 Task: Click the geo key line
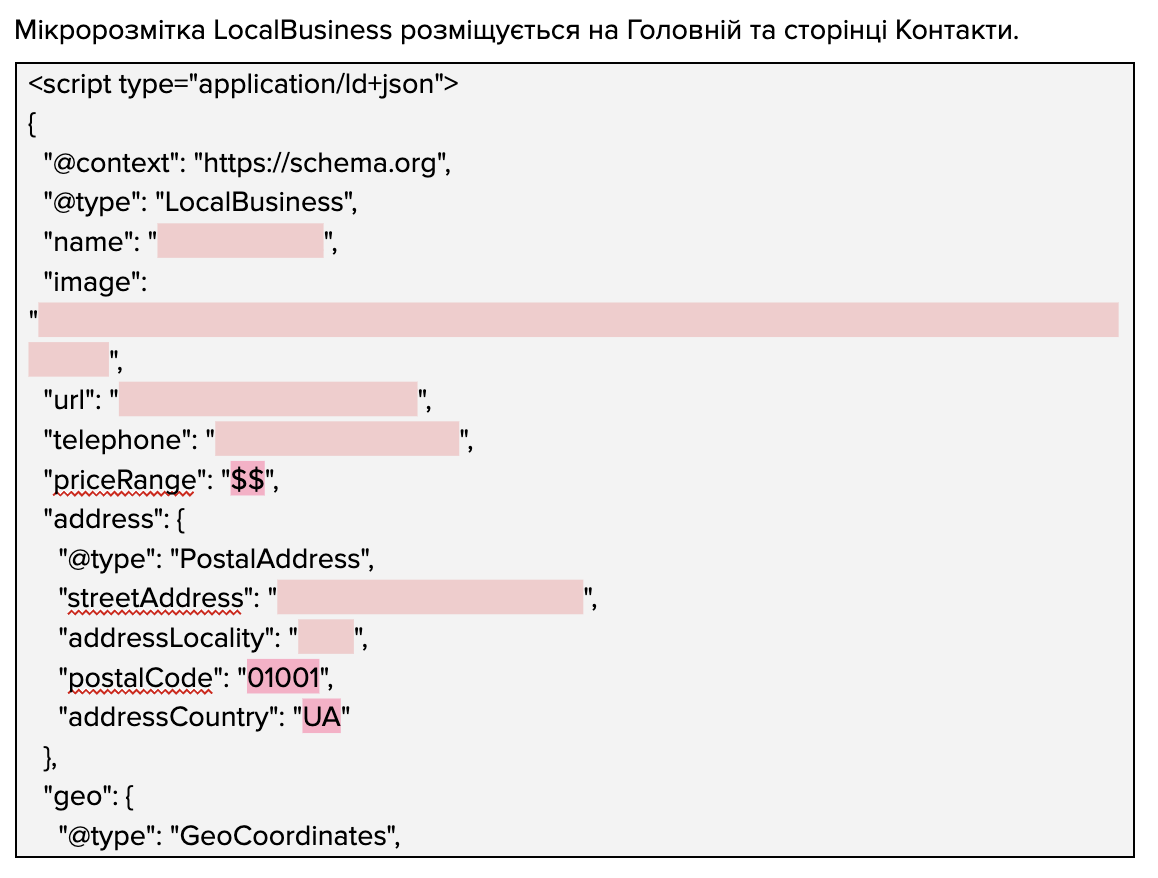pos(89,796)
